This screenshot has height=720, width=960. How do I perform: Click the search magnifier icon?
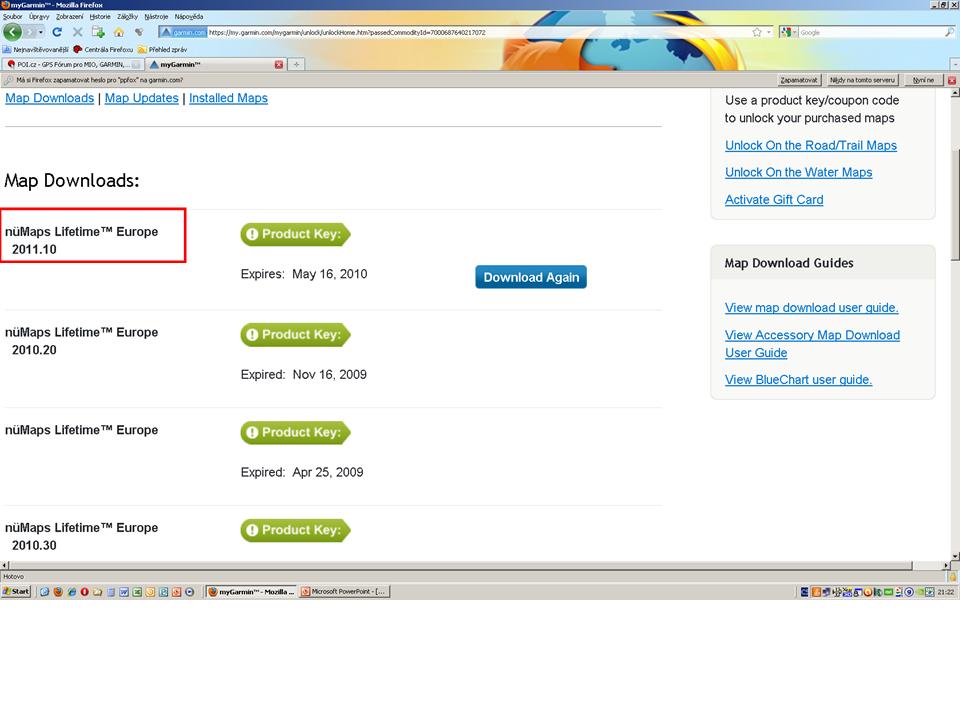949,32
